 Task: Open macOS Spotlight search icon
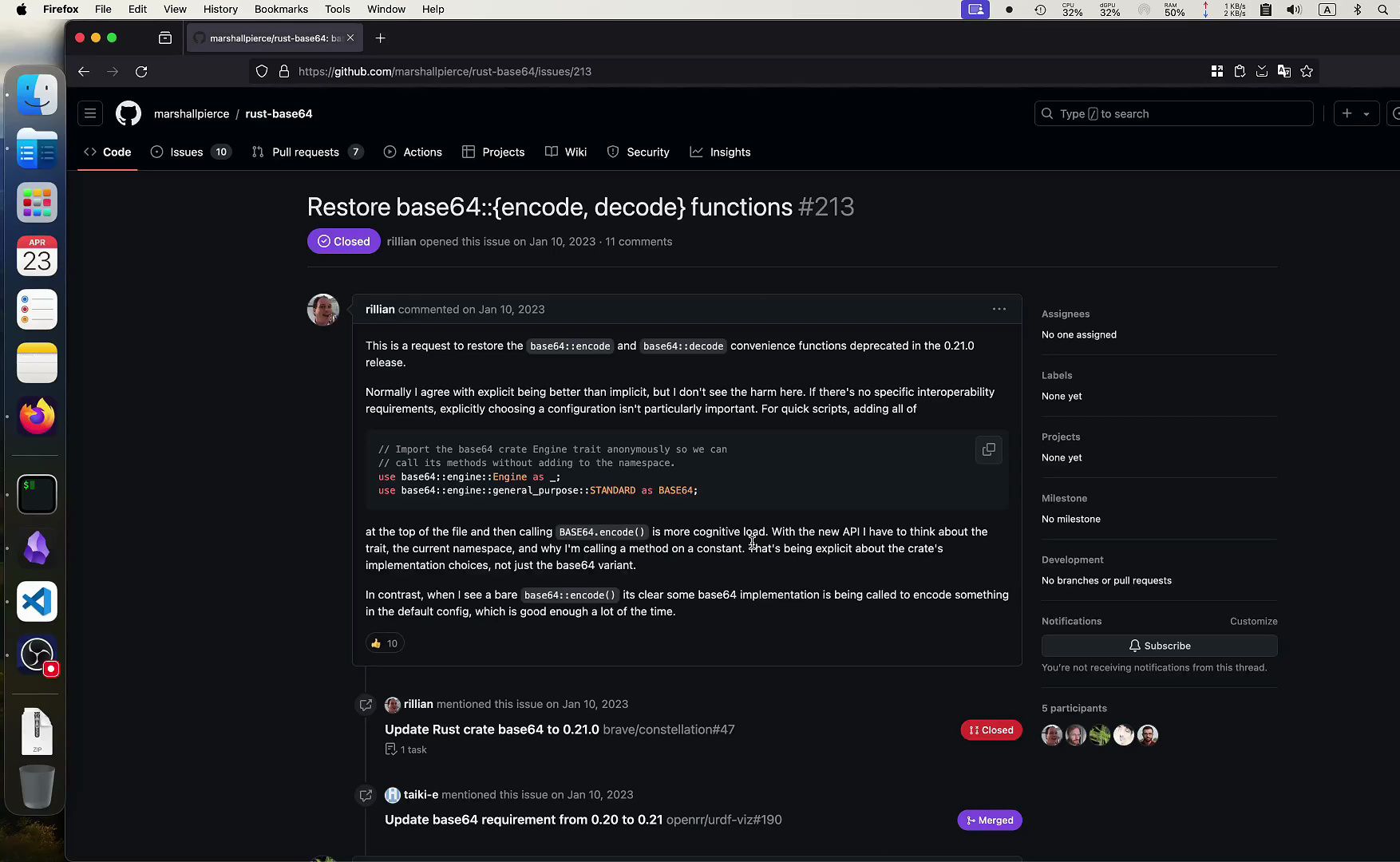1383,10
